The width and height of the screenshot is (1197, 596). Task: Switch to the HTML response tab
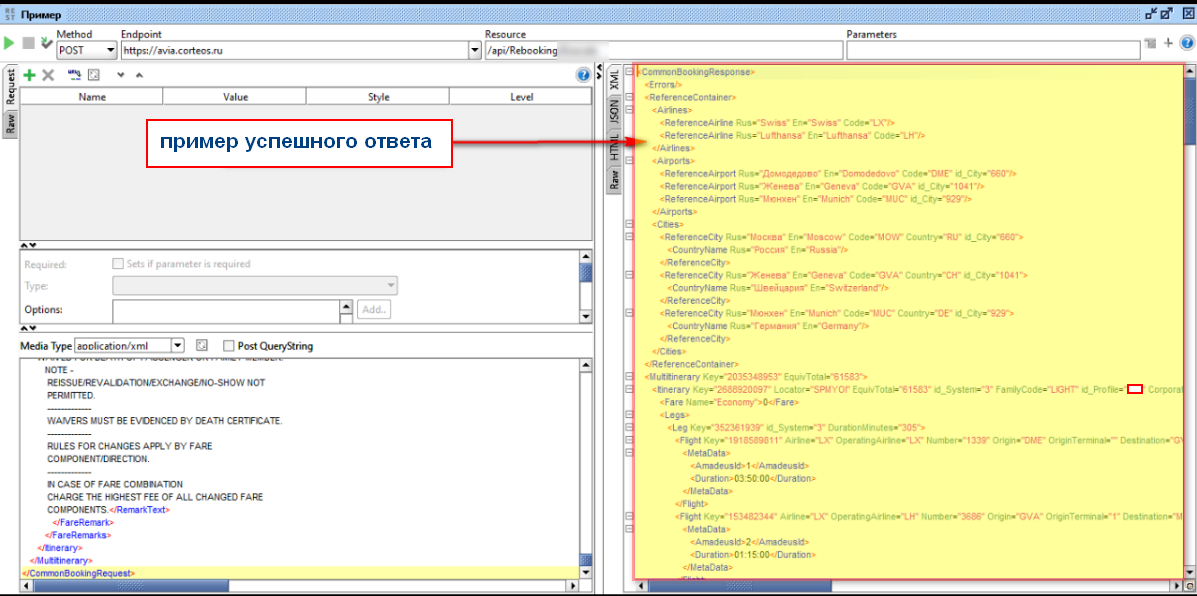point(614,147)
